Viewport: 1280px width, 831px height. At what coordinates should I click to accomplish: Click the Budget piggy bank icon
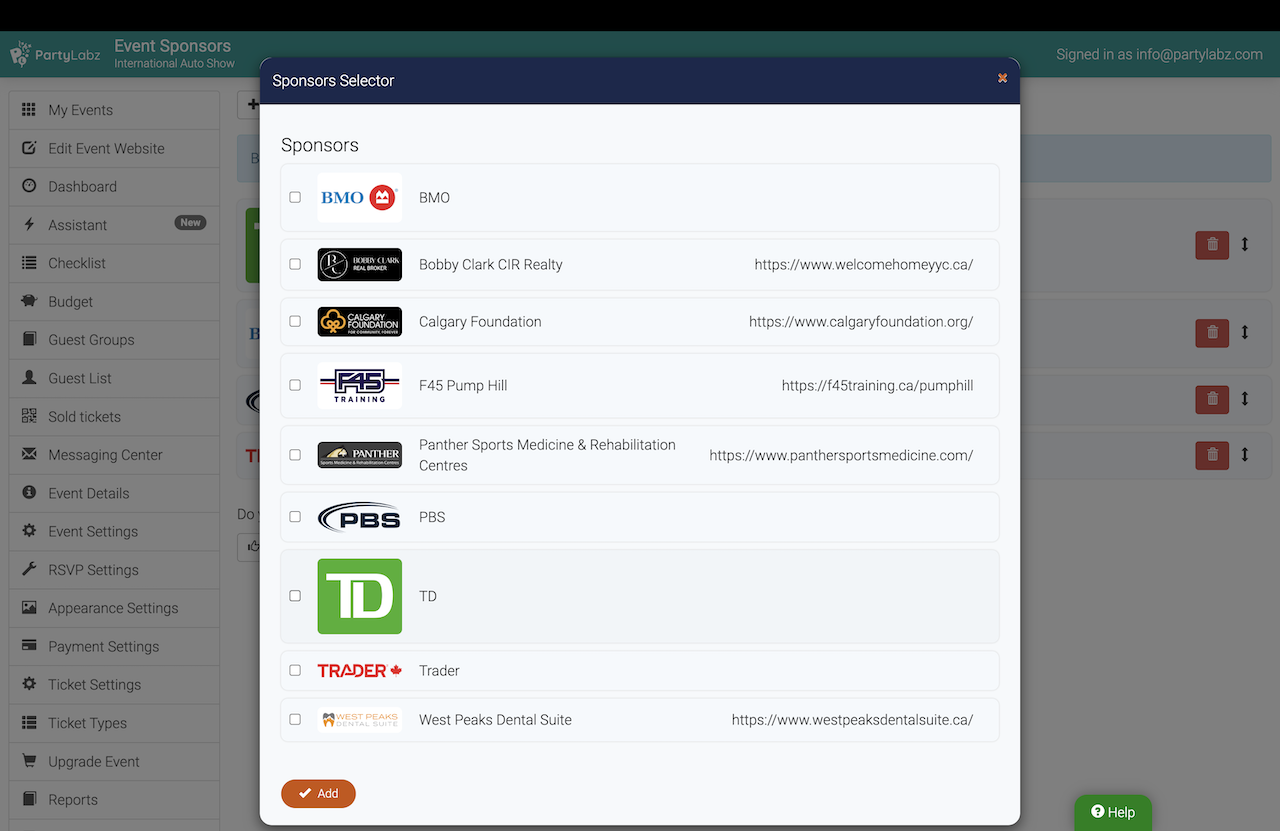tap(29, 301)
